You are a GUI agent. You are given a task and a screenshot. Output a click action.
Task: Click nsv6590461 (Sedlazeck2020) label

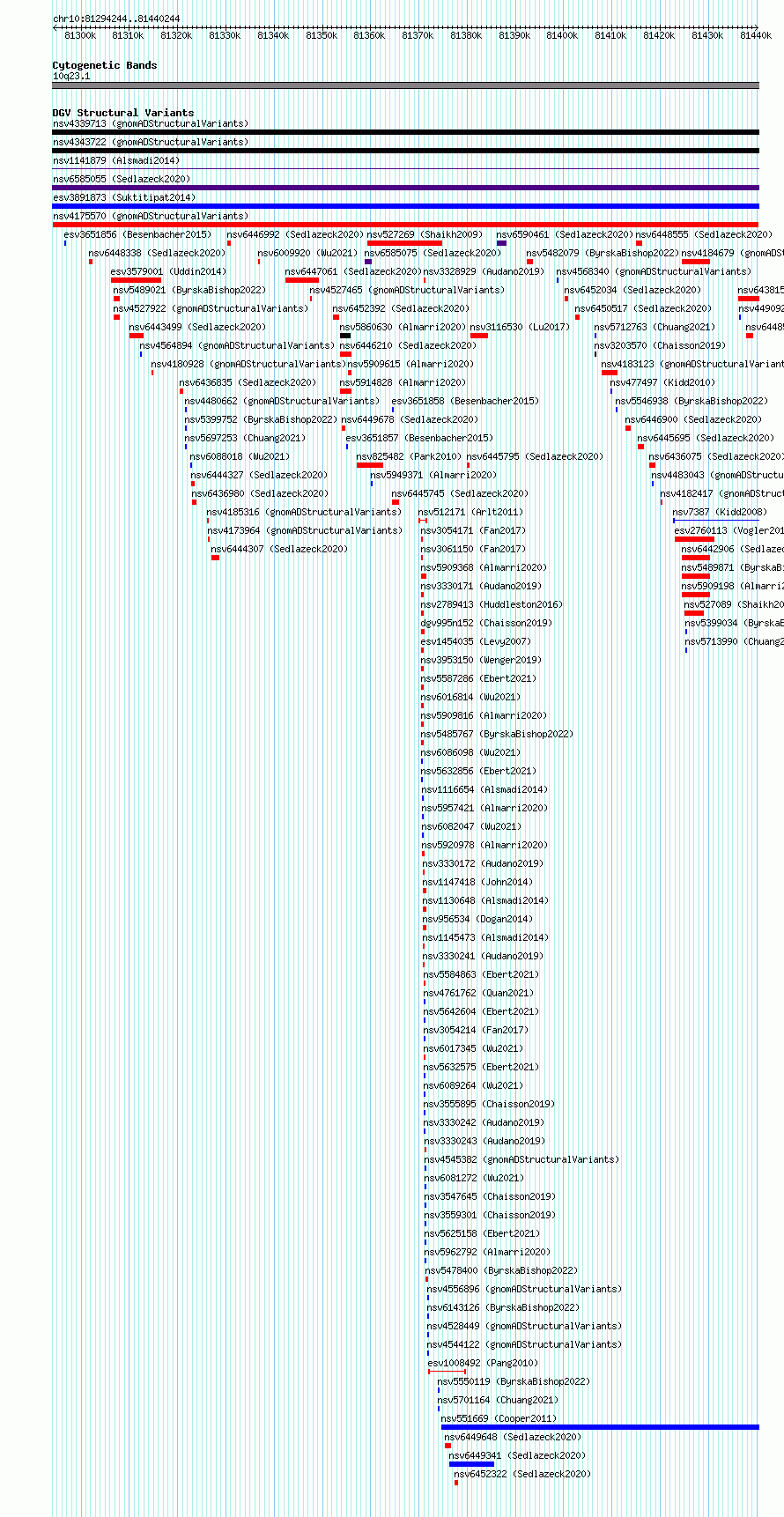coord(565,234)
